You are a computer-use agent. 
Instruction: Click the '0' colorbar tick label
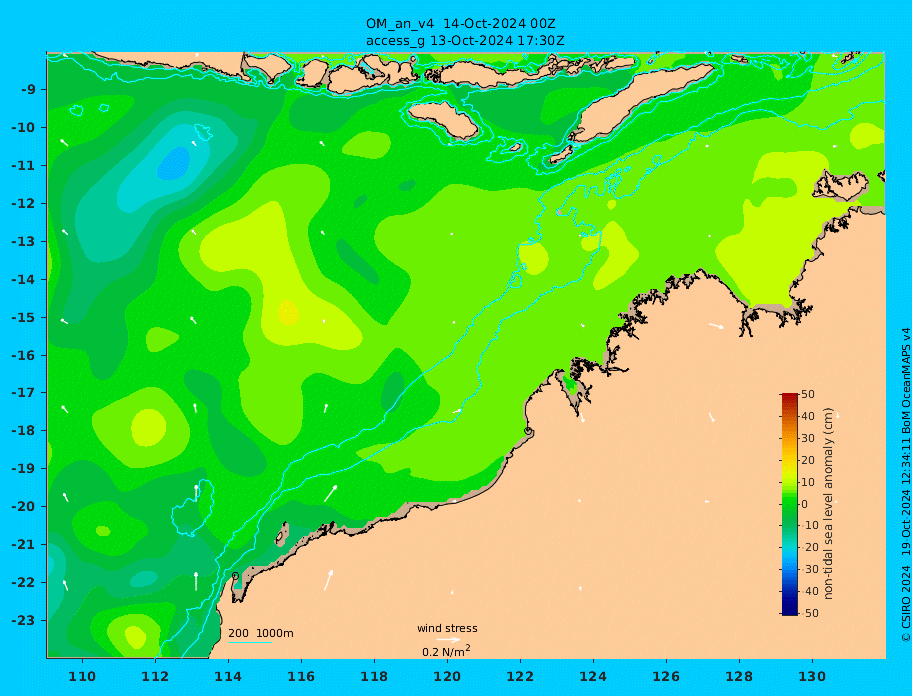804,504
